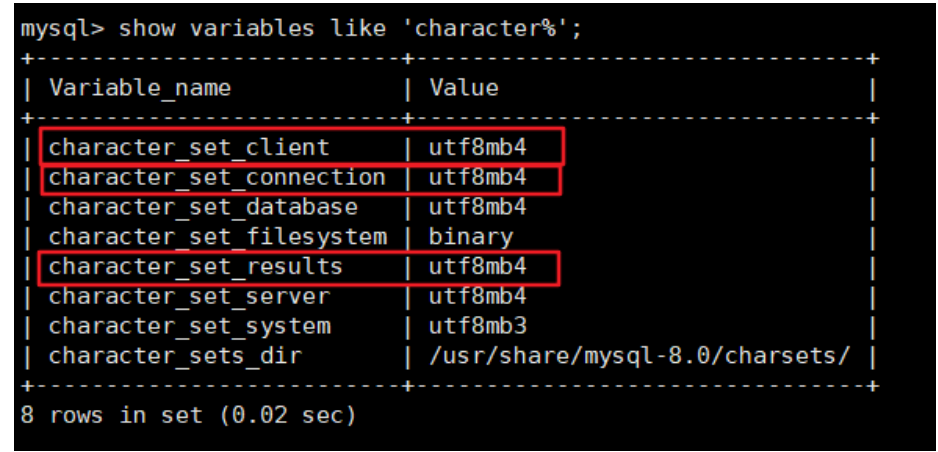Click utf8mb4 value for character_set_database

(477, 207)
